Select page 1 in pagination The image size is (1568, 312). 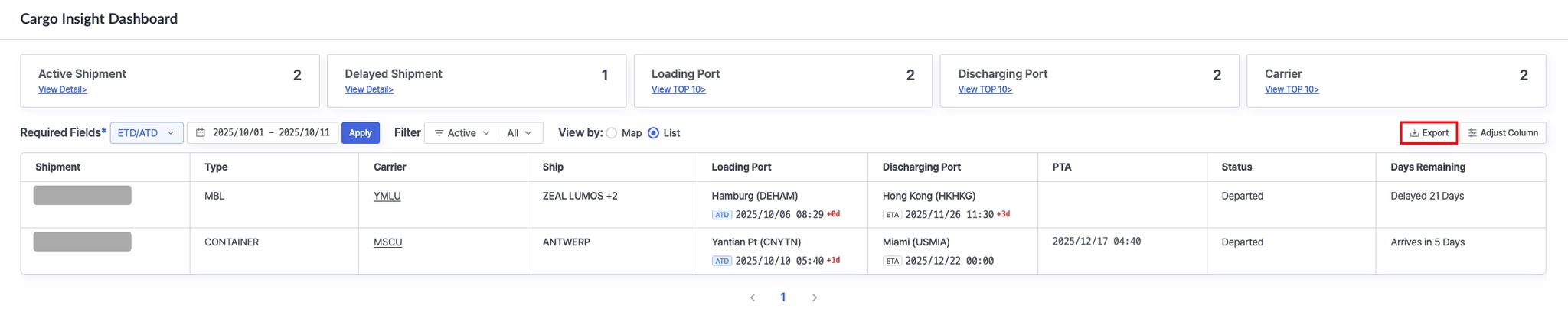pos(782,297)
